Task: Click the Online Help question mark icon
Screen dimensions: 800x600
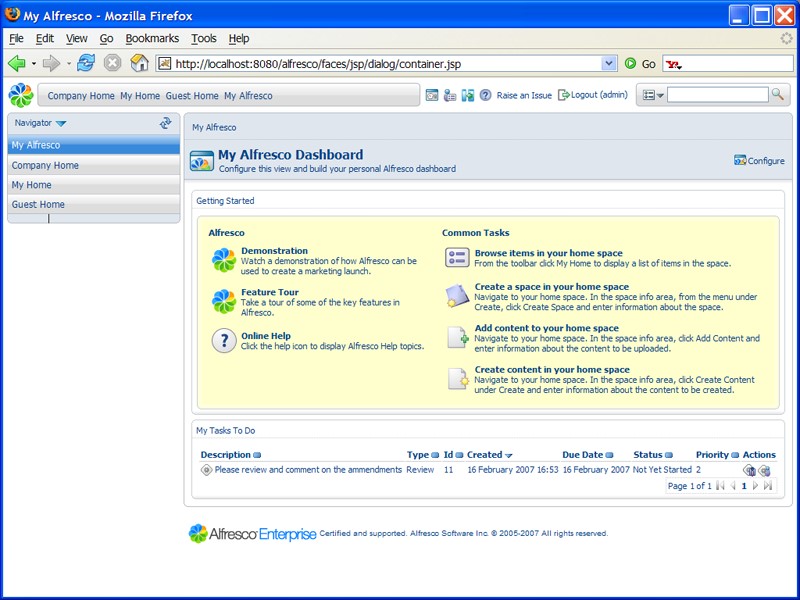Action: tap(224, 340)
